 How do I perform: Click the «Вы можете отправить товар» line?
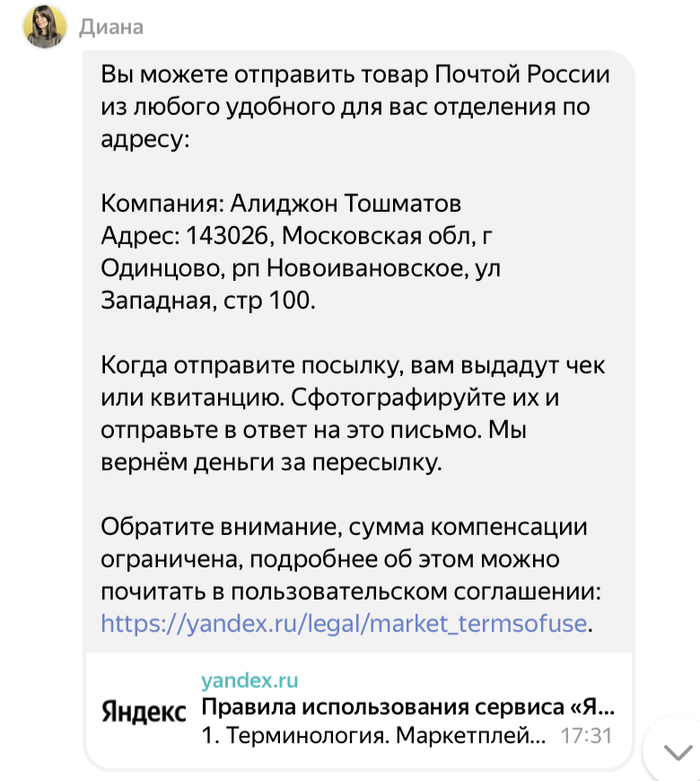[x=355, y=75]
